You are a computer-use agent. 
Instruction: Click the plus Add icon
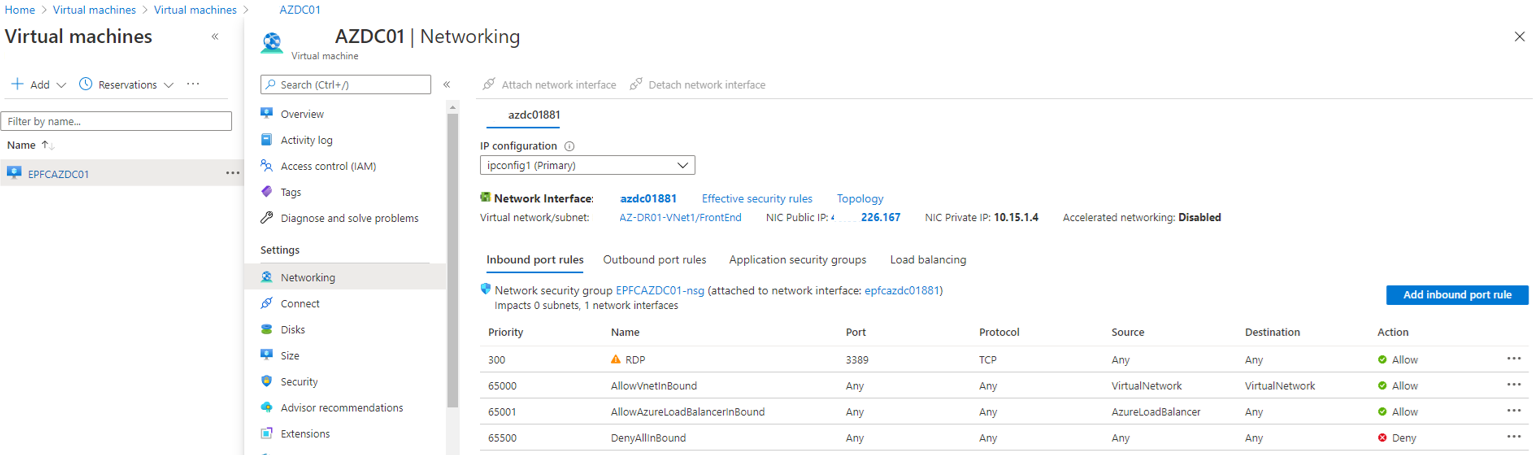pyautogui.click(x=17, y=84)
